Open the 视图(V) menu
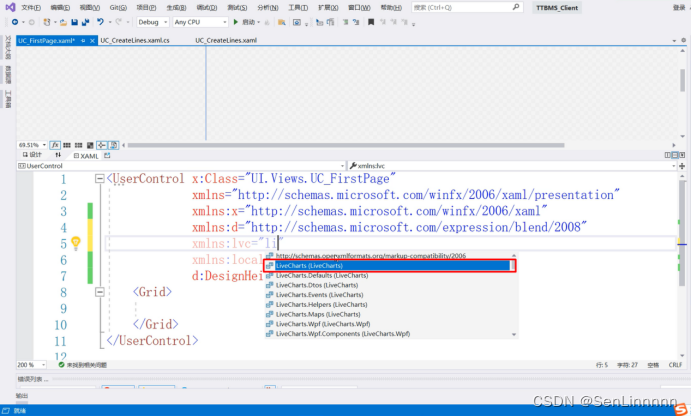The image size is (692, 417). pos(90,8)
